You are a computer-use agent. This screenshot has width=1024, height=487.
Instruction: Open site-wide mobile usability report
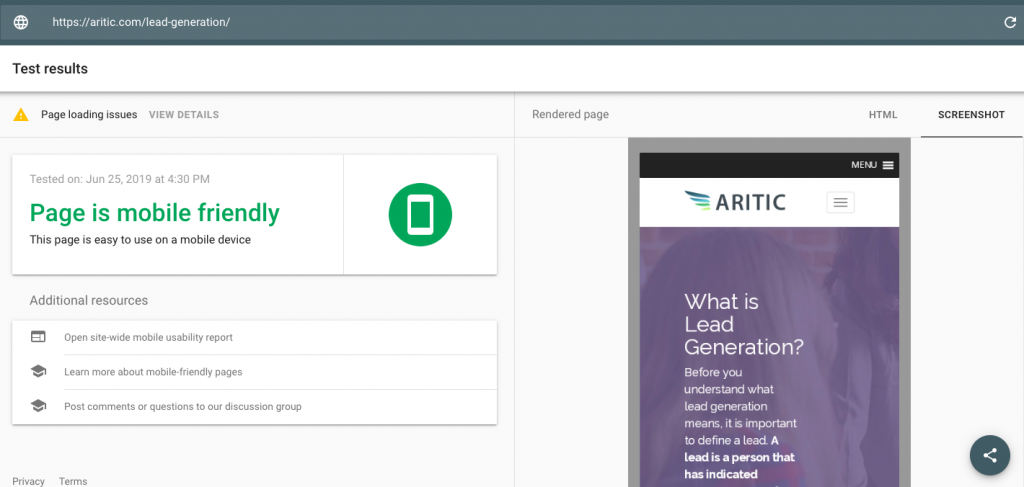[x=148, y=338]
